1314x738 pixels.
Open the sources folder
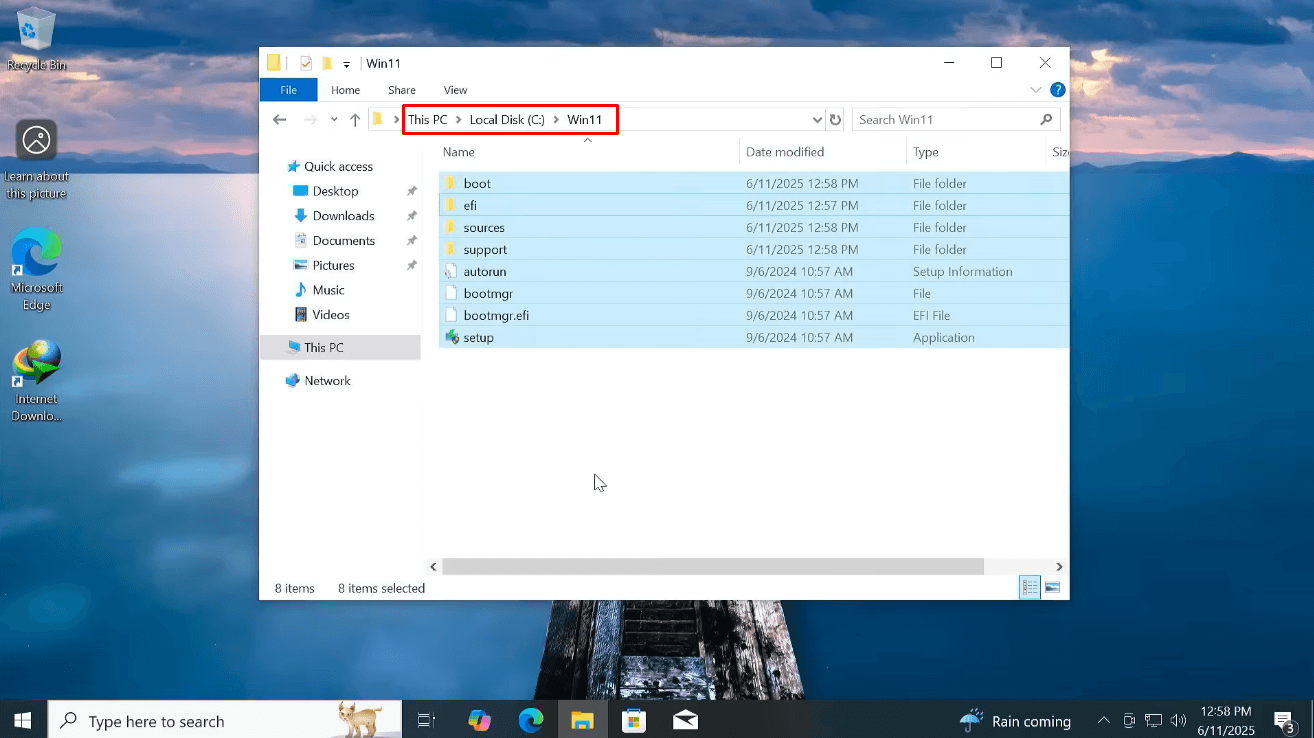coord(483,227)
